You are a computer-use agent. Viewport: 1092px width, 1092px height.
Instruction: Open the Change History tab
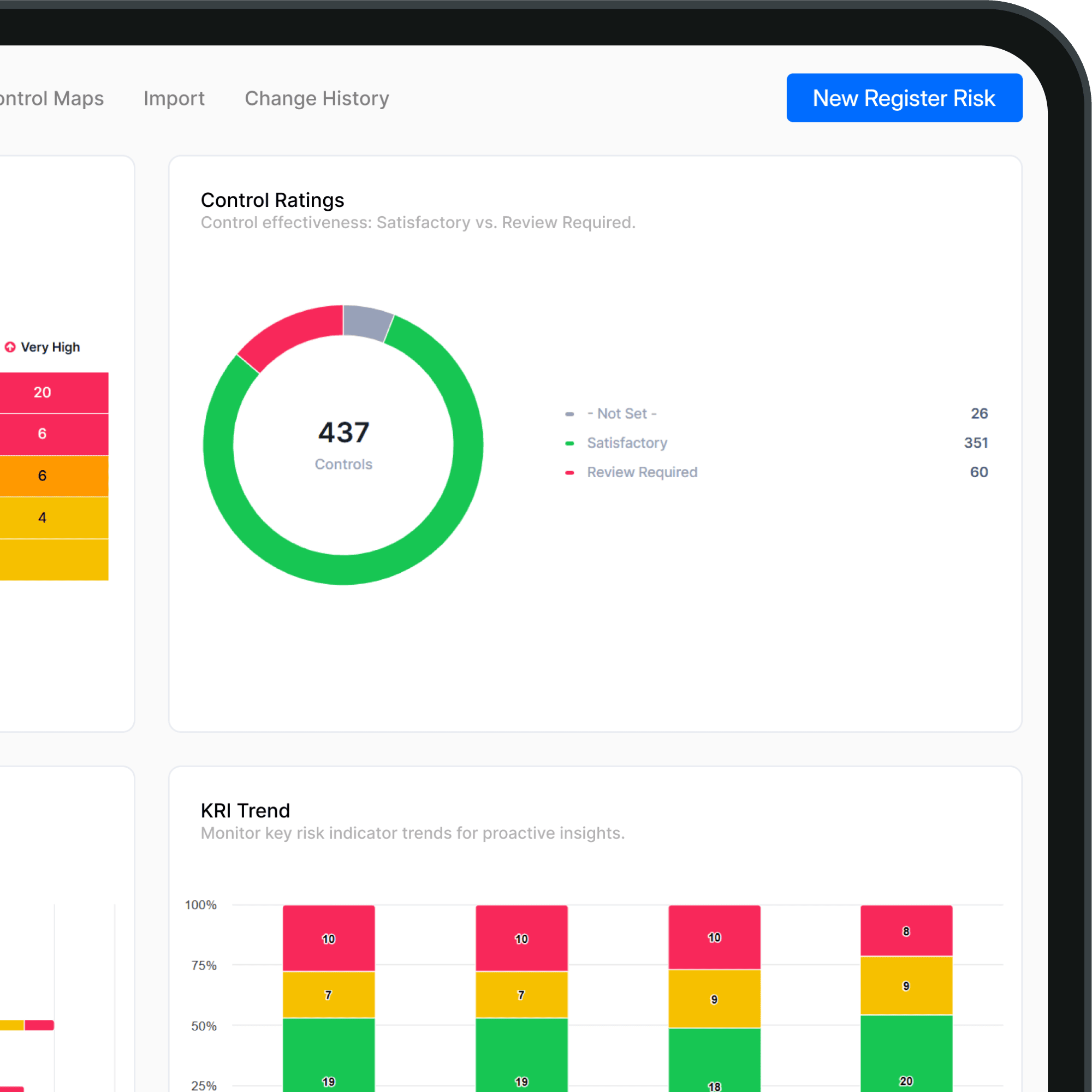[317, 98]
